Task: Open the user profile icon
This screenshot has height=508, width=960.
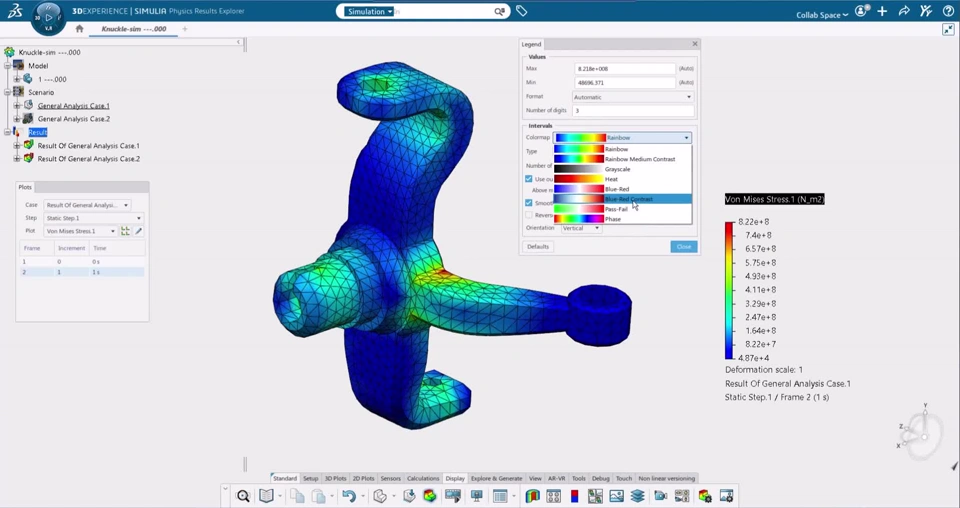Action: click(861, 11)
